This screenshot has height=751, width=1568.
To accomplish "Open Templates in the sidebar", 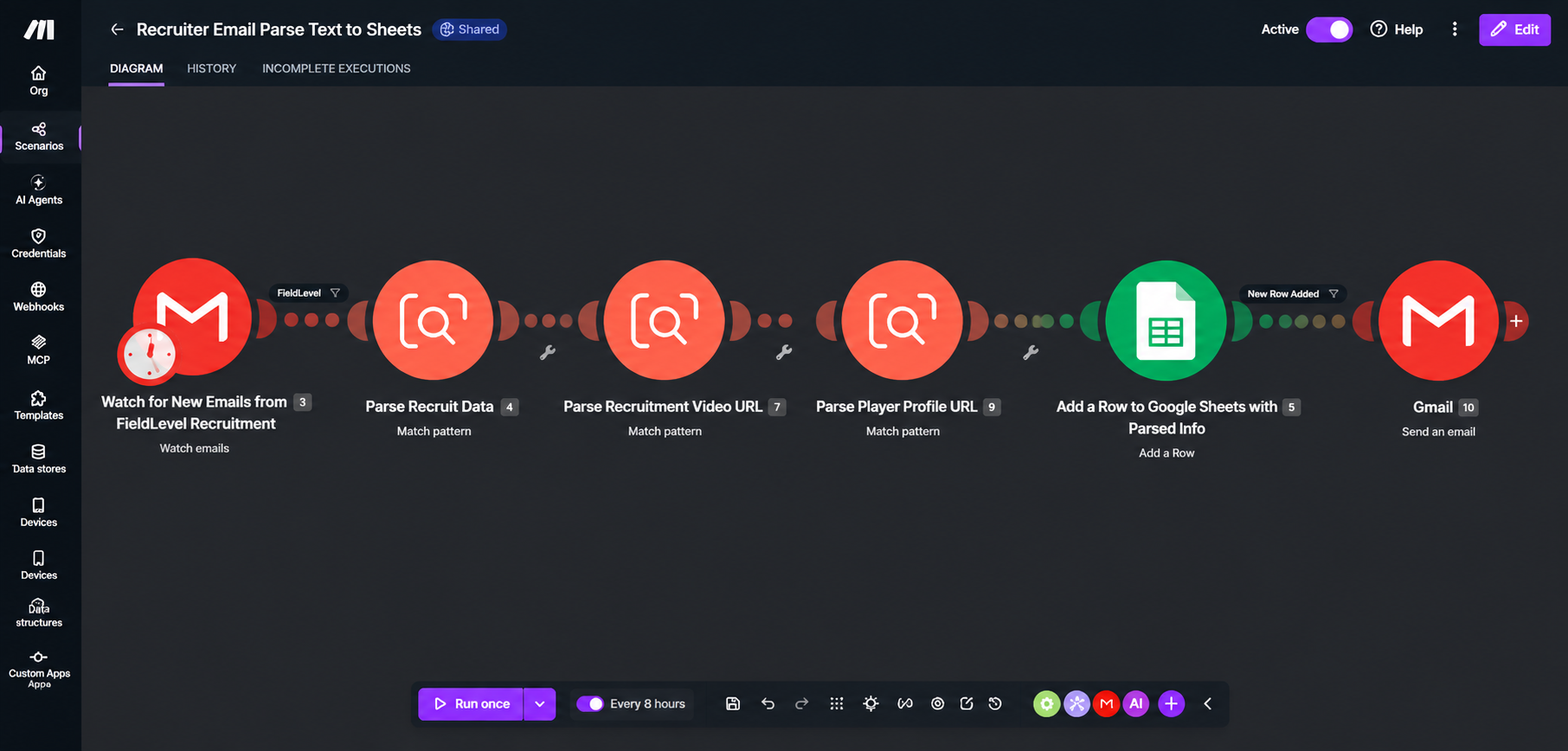I will (39, 406).
